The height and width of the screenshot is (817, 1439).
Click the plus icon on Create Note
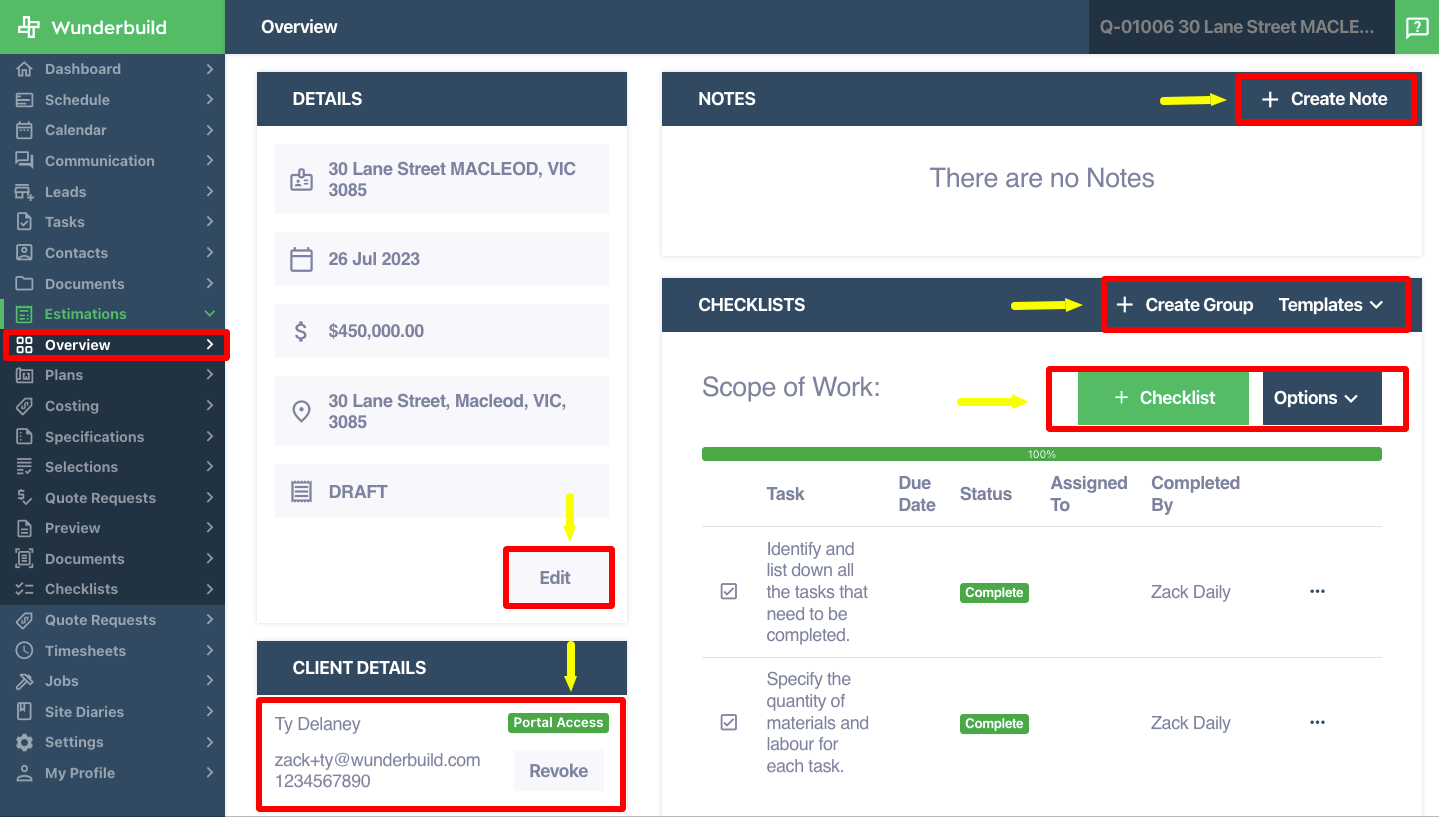pyautogui.click(x=1270, y=99)
